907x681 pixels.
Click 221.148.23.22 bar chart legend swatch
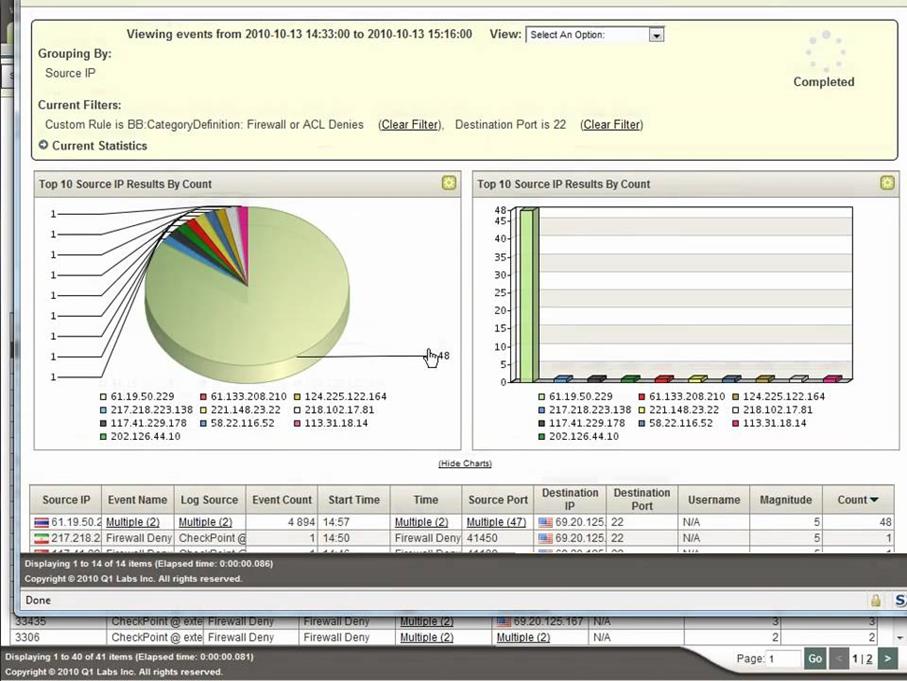[x=641, y=410]
